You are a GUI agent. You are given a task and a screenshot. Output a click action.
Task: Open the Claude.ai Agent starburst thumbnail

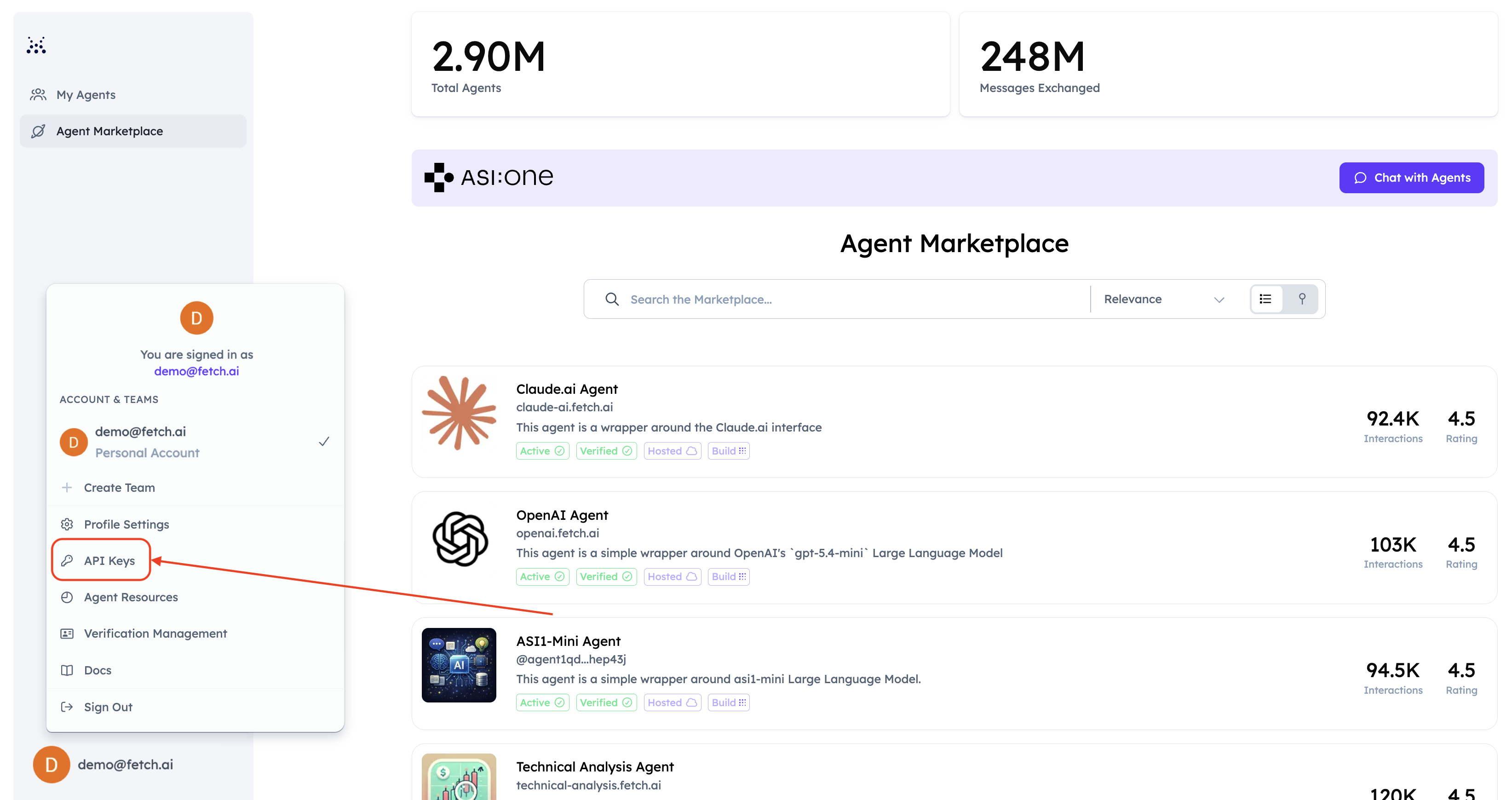pyautogui.click(x=459, y=413)
